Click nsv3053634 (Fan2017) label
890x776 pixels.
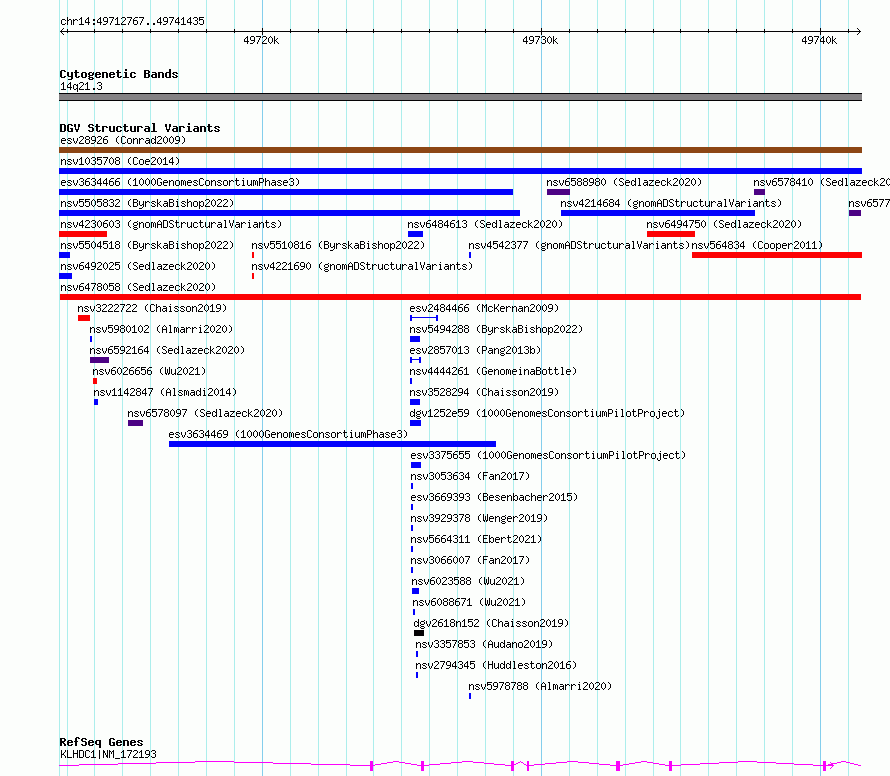pos(470,476)
